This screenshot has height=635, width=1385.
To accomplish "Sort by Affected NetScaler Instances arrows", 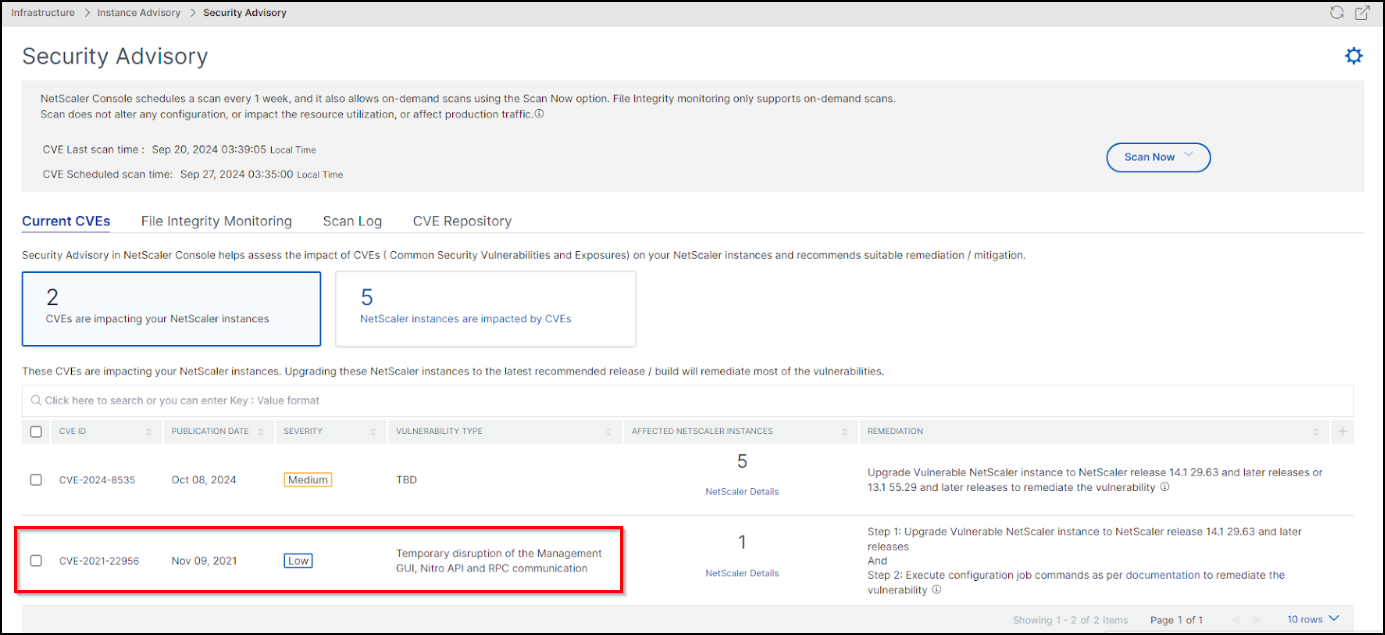I will (846, 431).
